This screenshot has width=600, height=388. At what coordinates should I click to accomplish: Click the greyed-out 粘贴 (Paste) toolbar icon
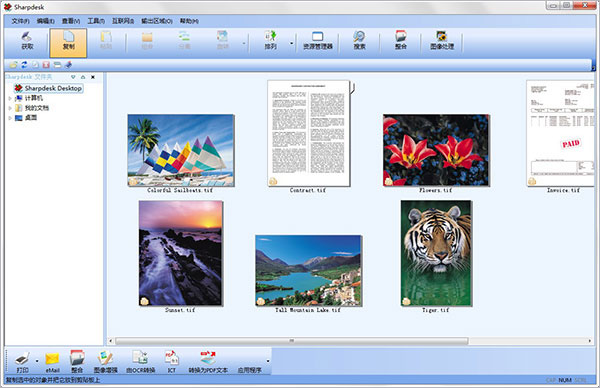[x=106, y=37]
